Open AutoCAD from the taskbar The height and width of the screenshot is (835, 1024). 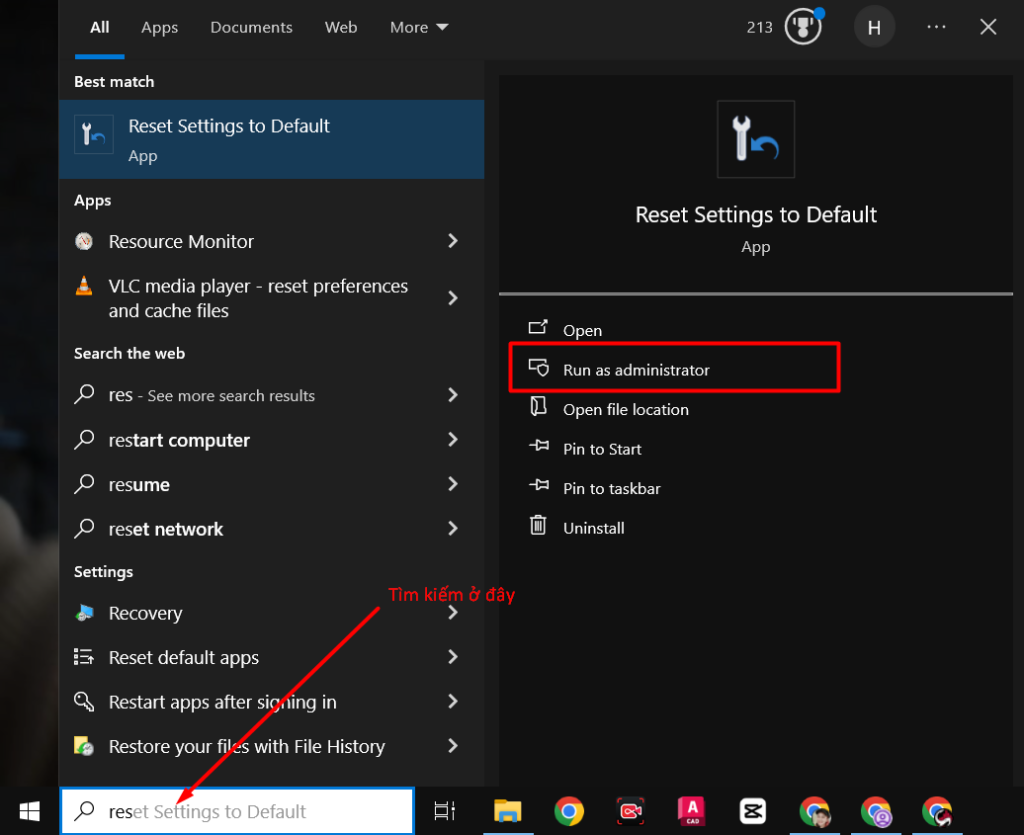coord(692,811)
